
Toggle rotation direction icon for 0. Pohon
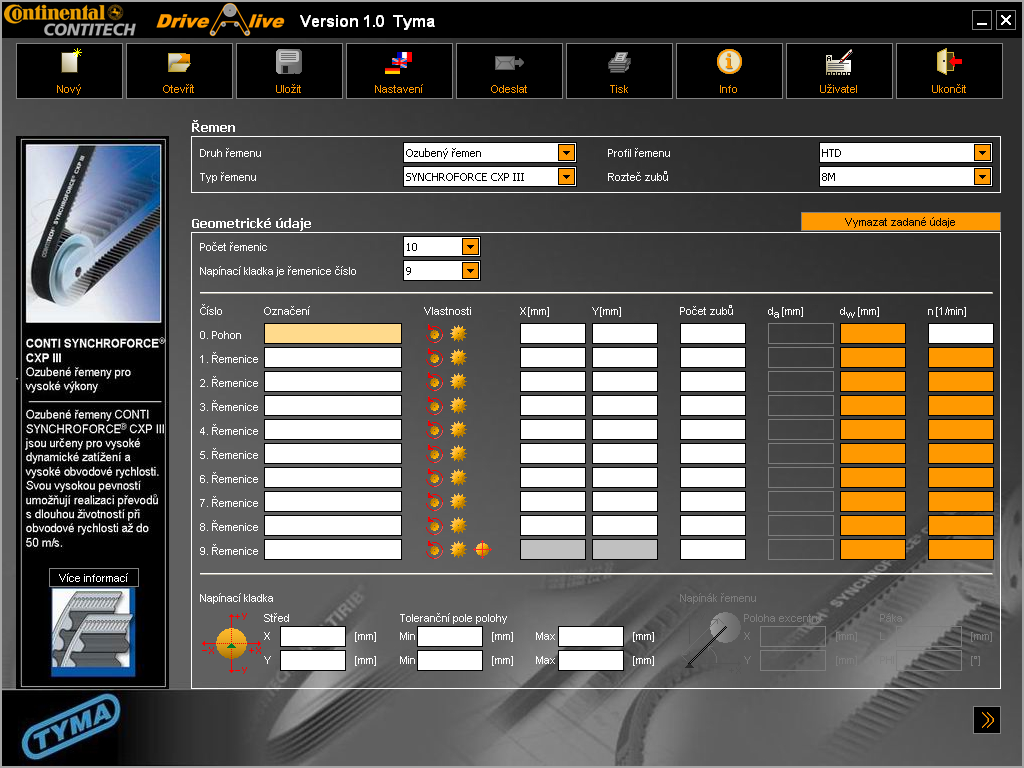[x=434, y=334]
